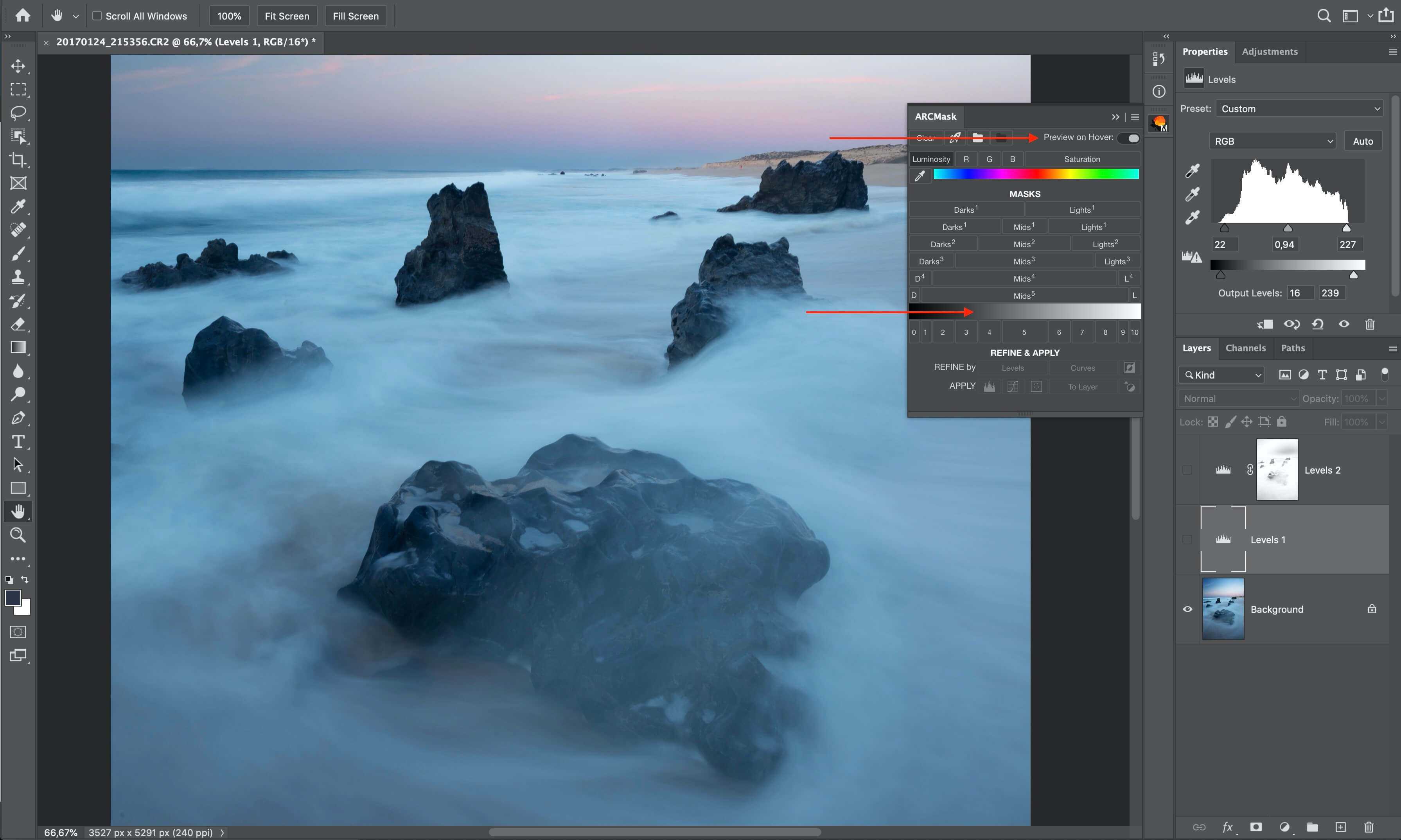Open the RGB channel dropdown
The height and width of the screenshot is (840, 1401).
(x=1272, y=141)
